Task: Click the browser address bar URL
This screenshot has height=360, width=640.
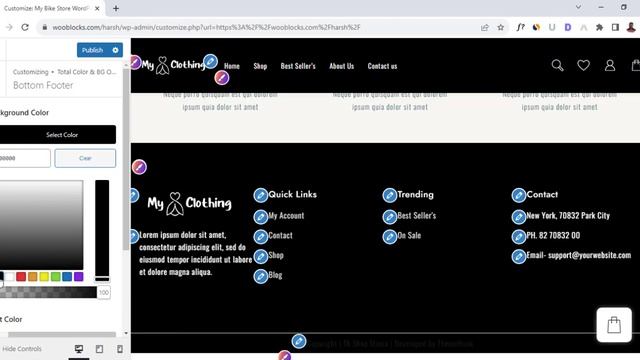Action: (x=206, y=27)
